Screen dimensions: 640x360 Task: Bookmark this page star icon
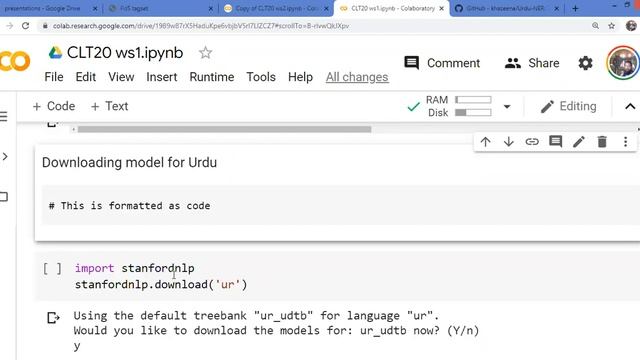611,26
